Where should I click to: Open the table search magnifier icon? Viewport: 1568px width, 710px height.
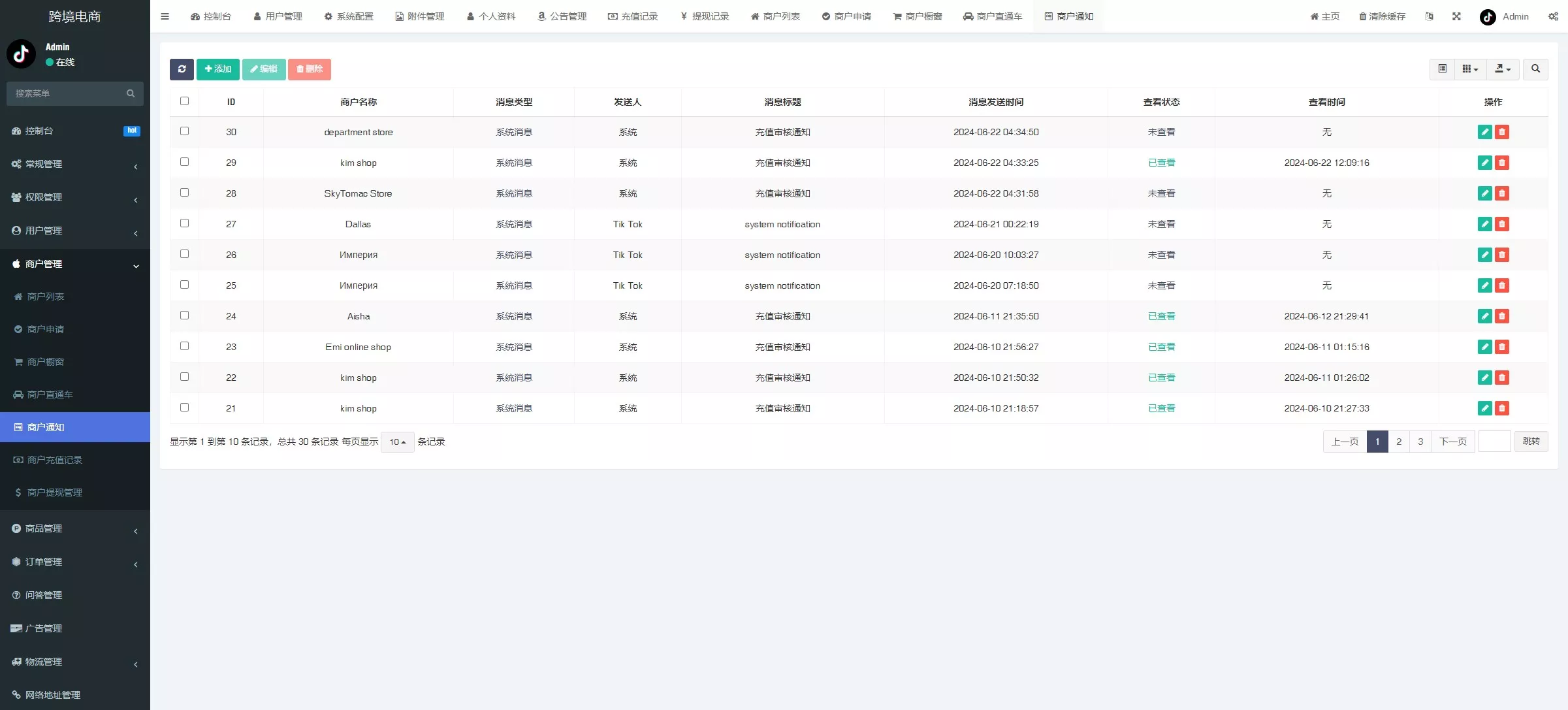click(1535, 69)
